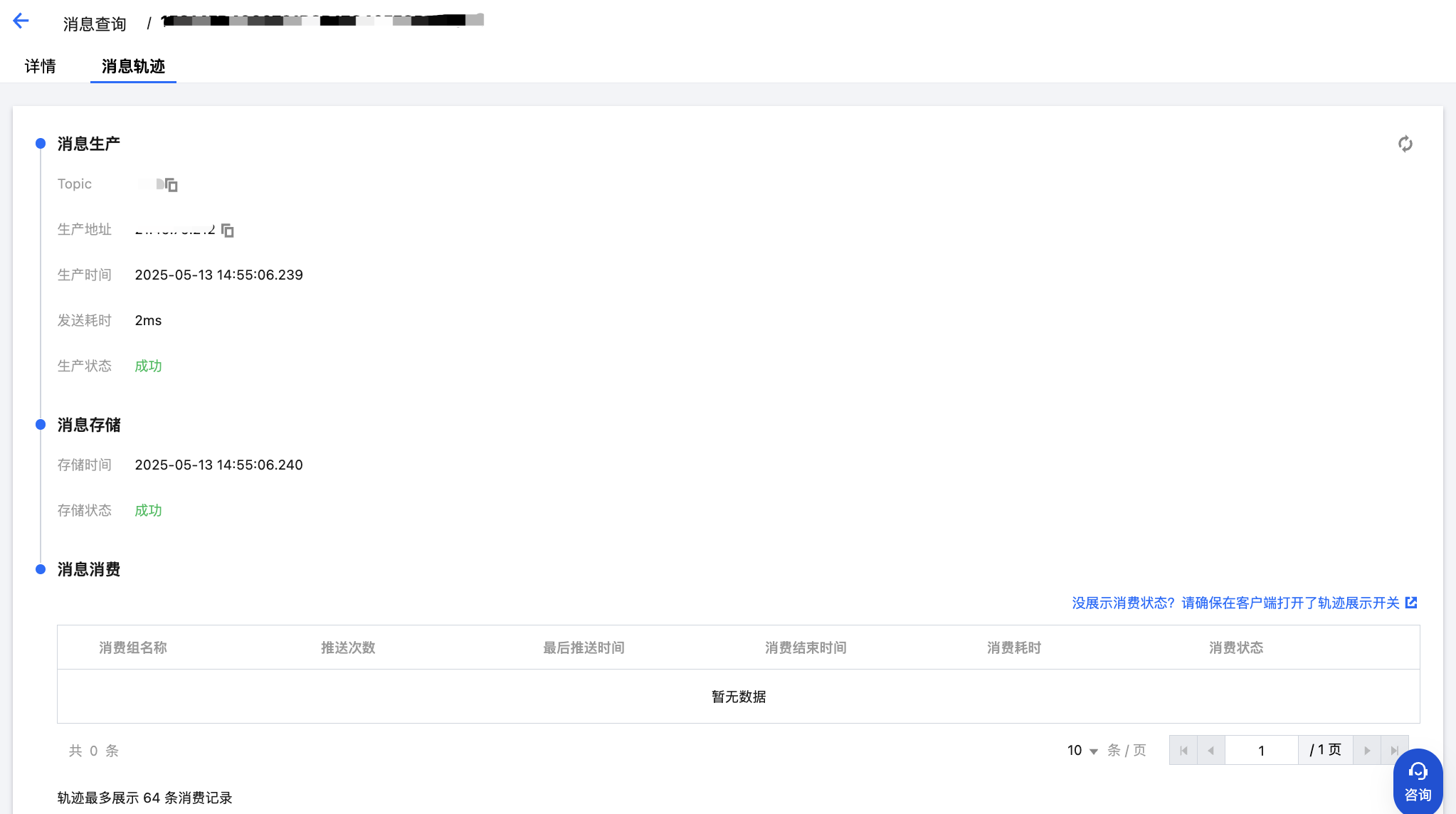This screenshot has width=1456, height=814.
Task: Copy the Topic name
Action: click(172, 185)
